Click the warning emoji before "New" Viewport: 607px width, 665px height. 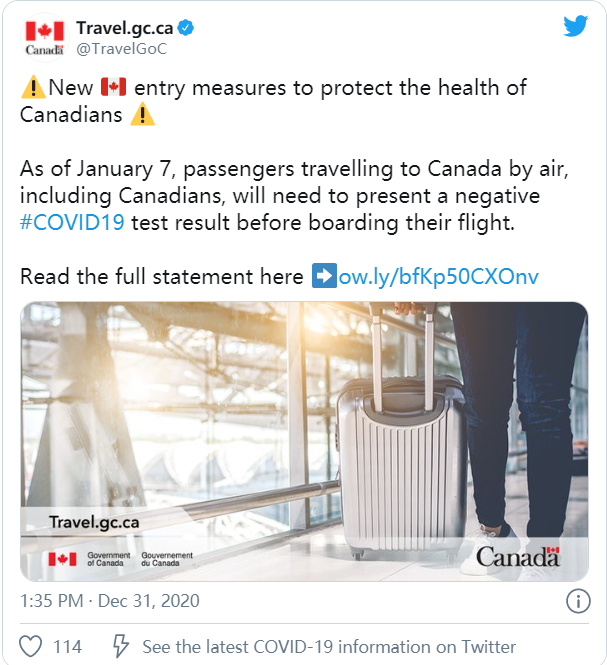click(x=32, y=88)
